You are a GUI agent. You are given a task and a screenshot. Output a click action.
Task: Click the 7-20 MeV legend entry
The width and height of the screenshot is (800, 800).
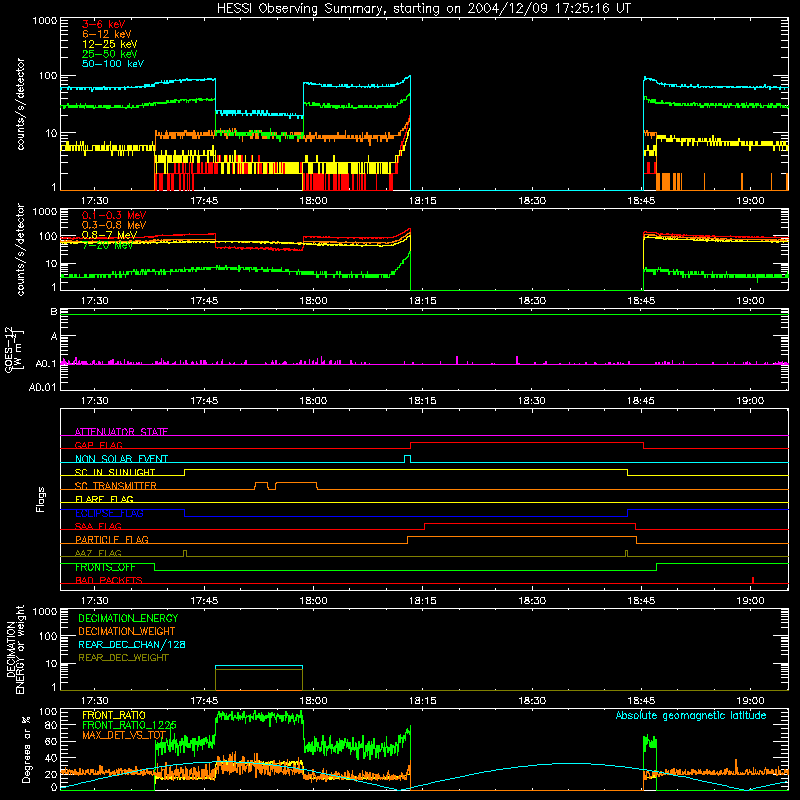107,245
